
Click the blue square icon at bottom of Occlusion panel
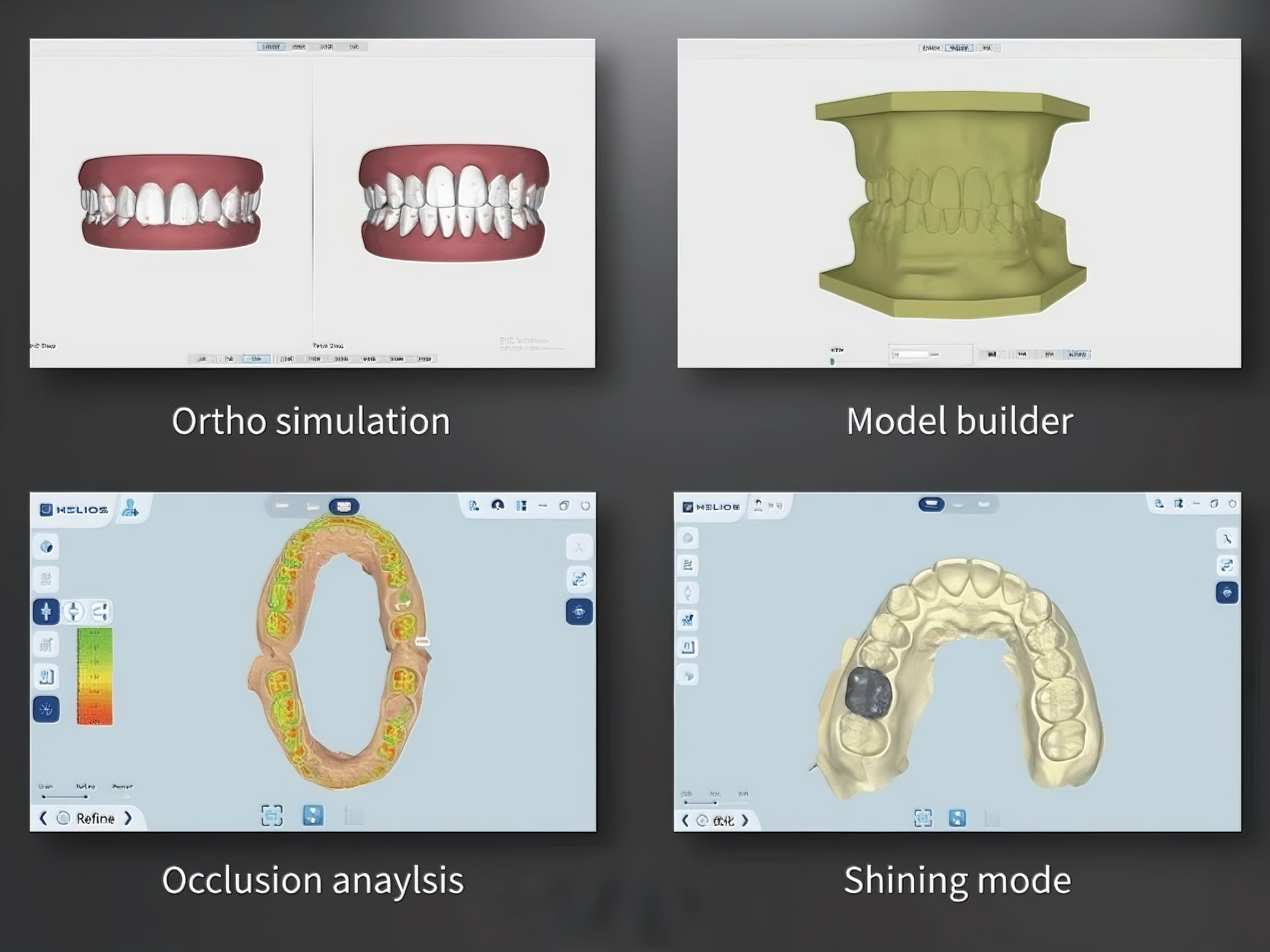[x=313, y=816]
